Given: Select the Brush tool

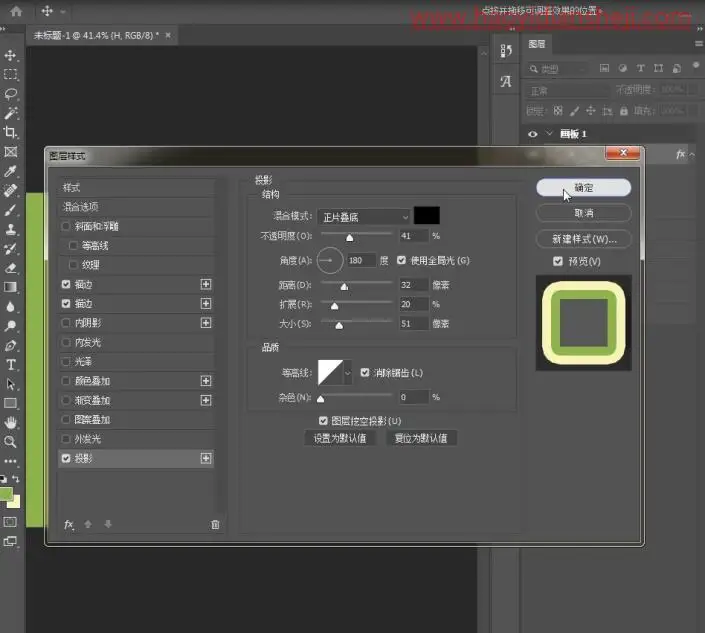Looking at the screenshot, I should [10, 210].
